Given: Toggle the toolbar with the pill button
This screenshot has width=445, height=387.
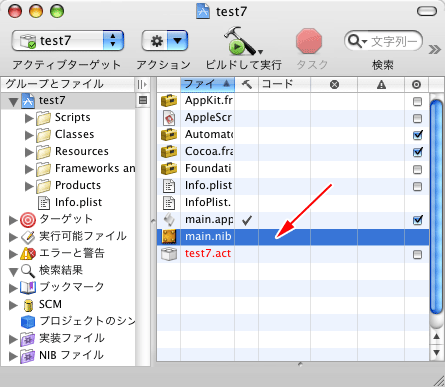Looking at the screenshot, I should (x=427, y=11).
